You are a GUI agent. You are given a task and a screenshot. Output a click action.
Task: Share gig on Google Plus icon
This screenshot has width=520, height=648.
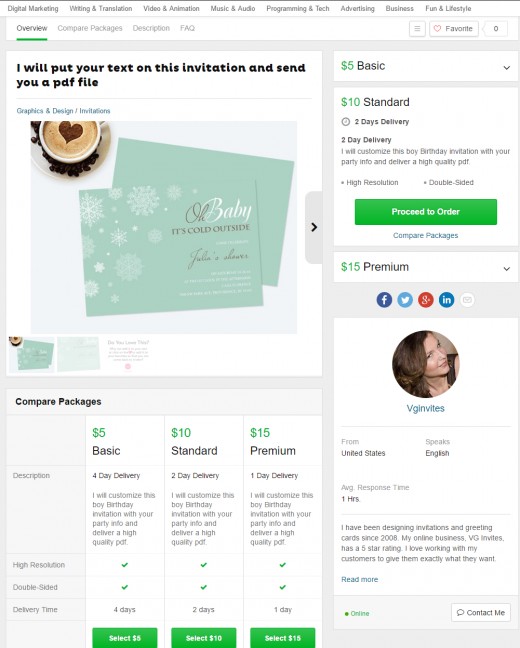click(x=425, y=300)
